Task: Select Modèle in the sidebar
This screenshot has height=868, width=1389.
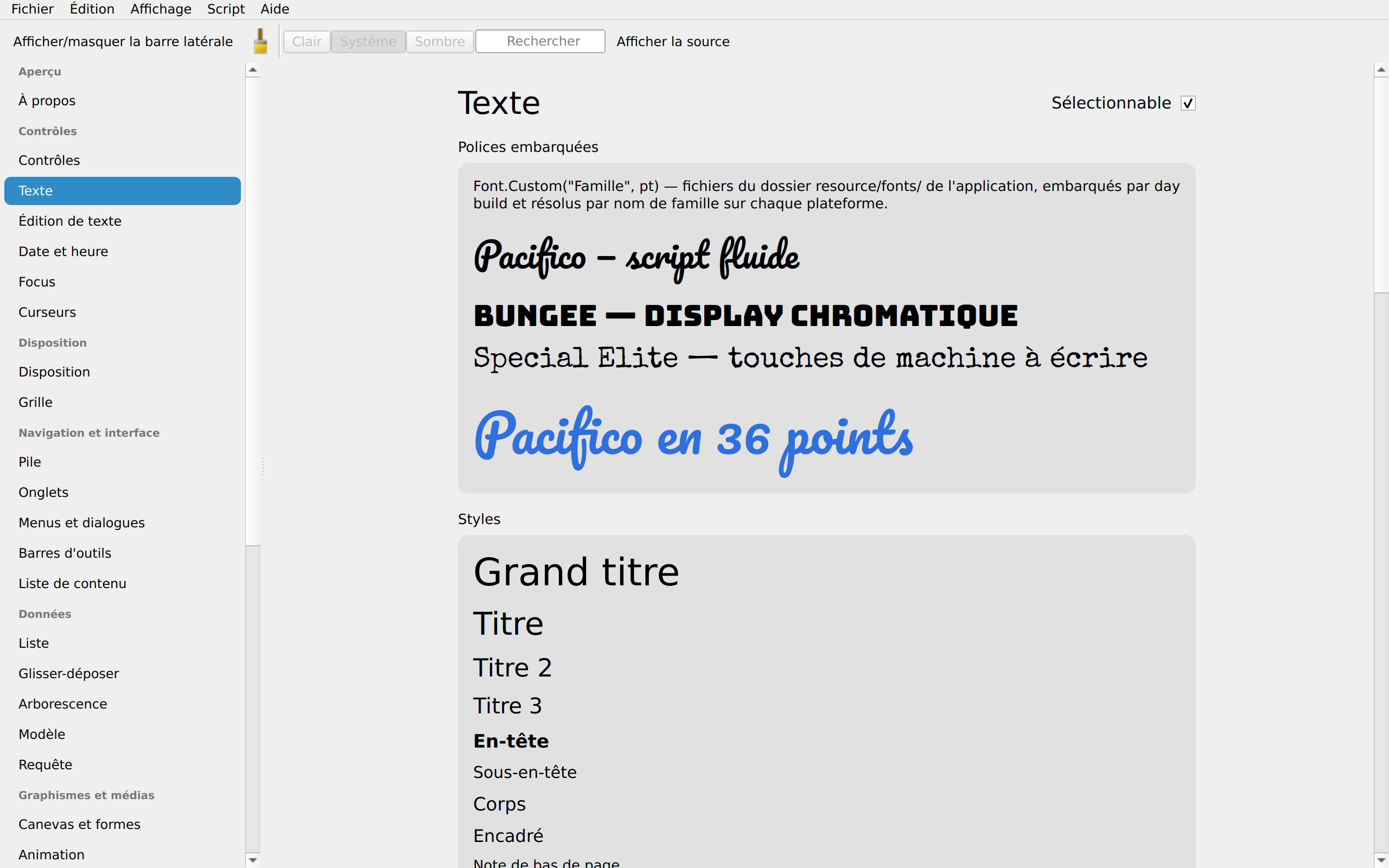Action: [122, 735]
